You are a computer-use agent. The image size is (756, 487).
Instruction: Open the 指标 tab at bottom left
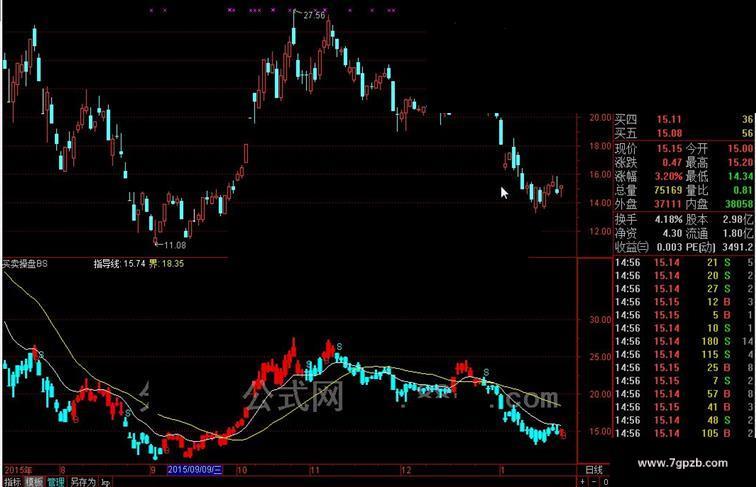[12, 482]
